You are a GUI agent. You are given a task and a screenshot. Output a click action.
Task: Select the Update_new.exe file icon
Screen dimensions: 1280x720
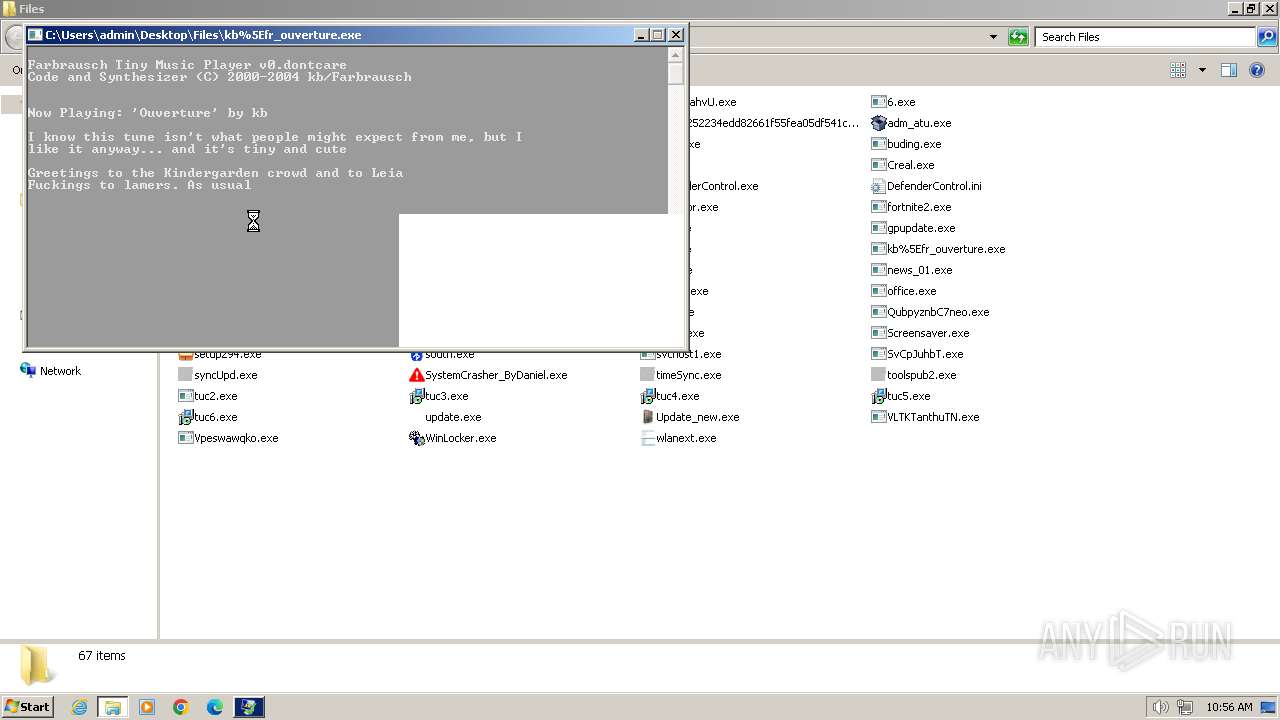[x=648, y=417]
